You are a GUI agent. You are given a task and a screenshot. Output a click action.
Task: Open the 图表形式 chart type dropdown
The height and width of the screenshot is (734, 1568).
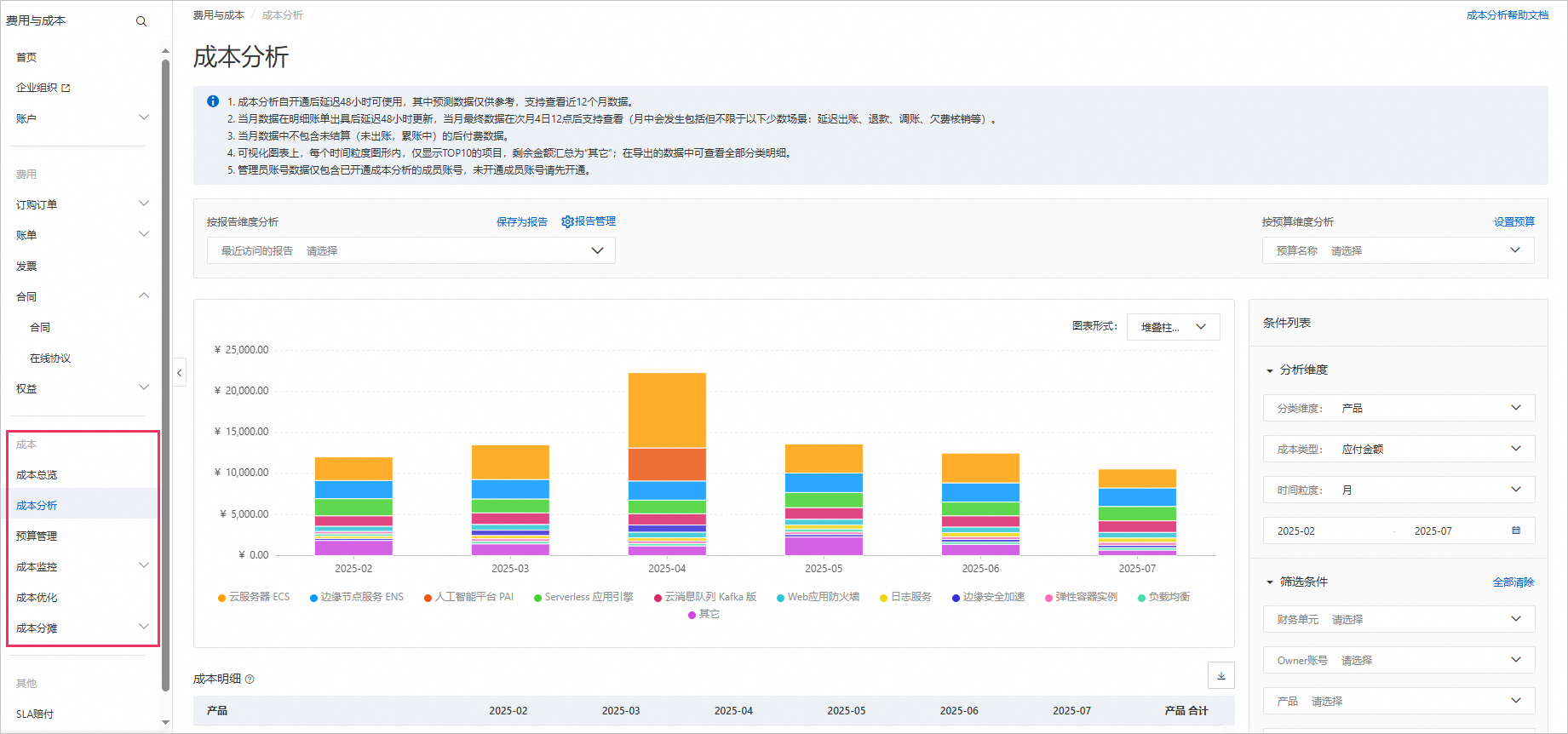pyautogui.click(x=1173, y=327)
